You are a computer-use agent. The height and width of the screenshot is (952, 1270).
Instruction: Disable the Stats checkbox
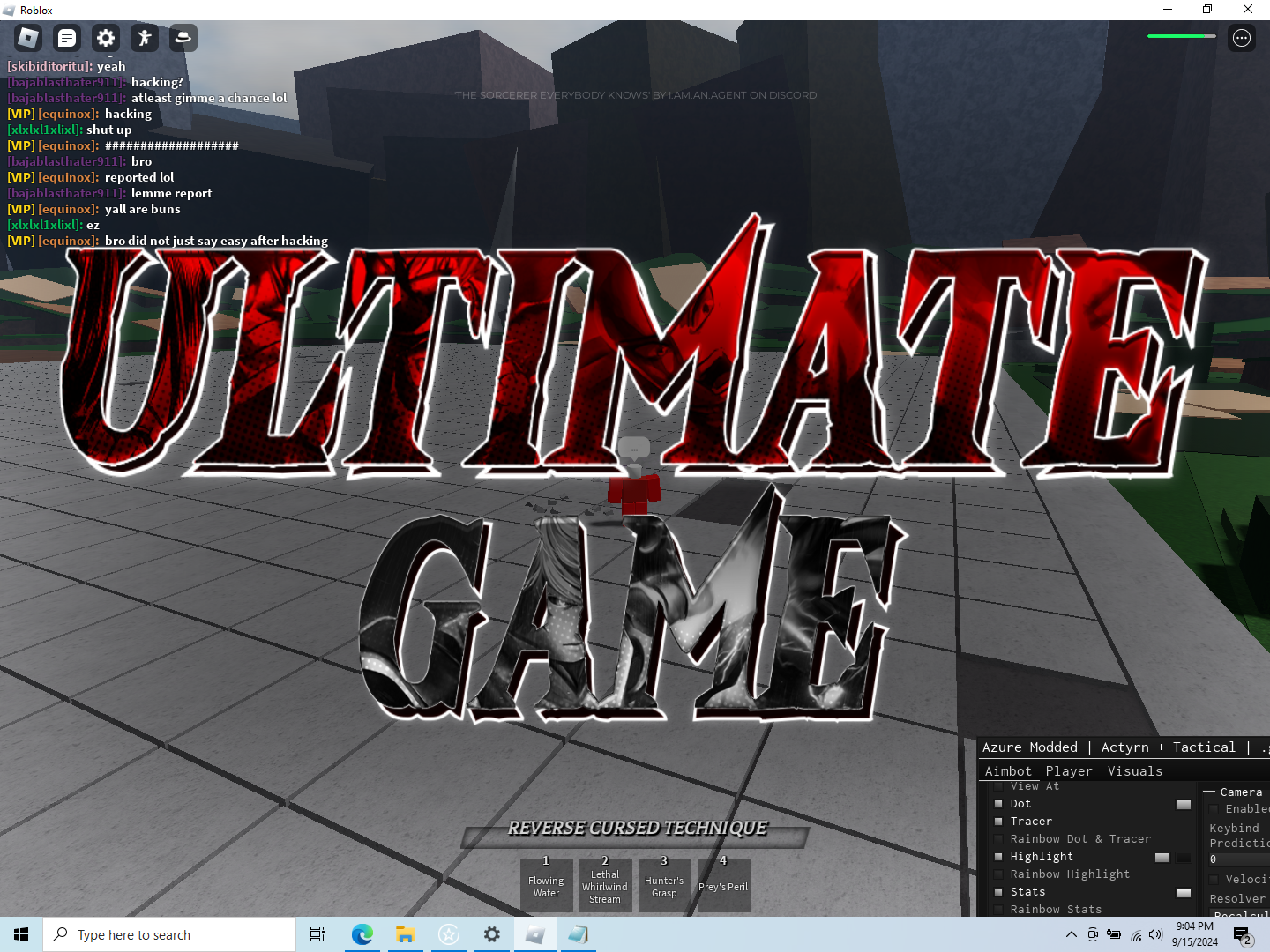tap(998, 892)
